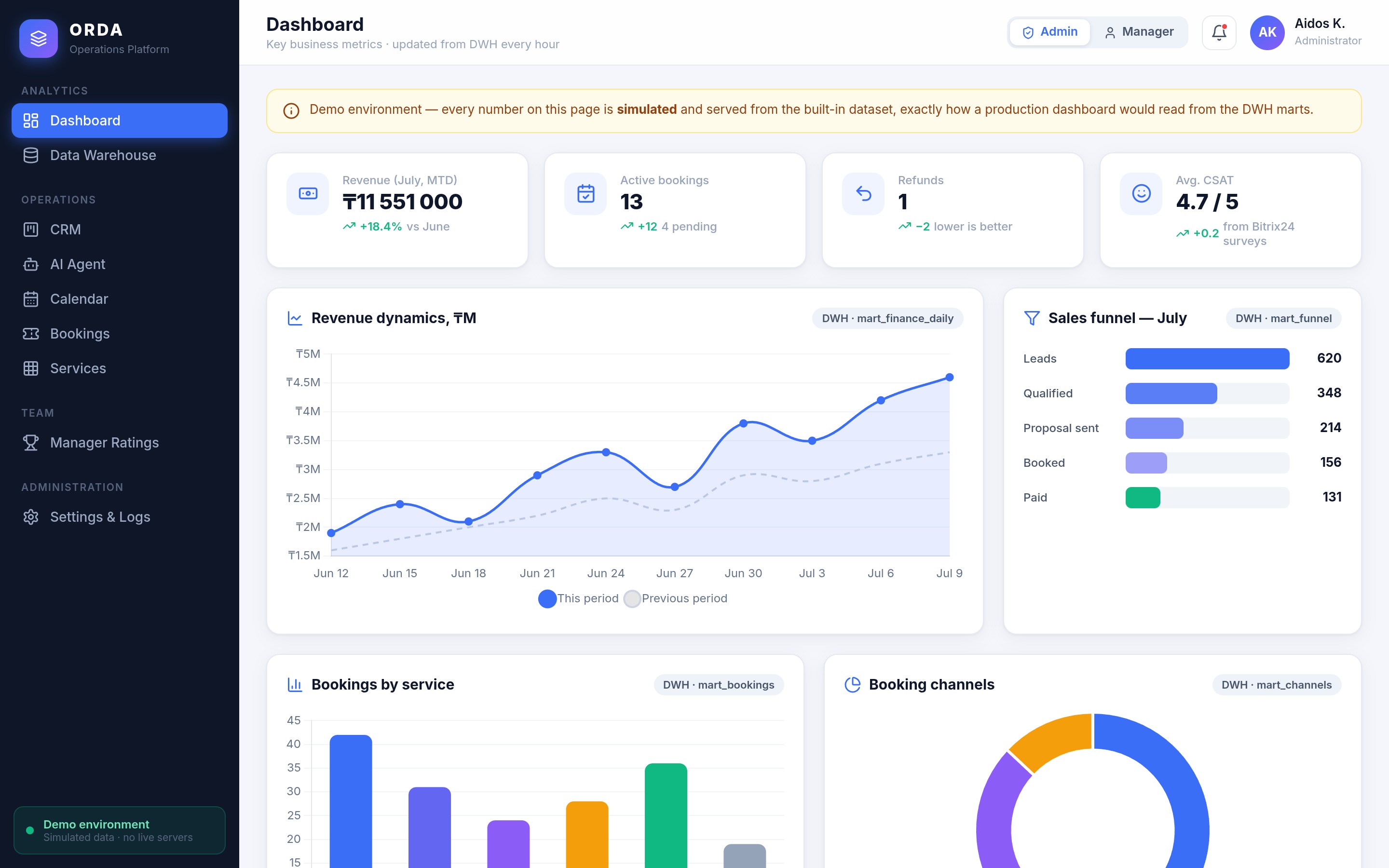Click the Active bookings calendar-check icon
Viewport: 1389px width, 868px height.
(586, 193)
